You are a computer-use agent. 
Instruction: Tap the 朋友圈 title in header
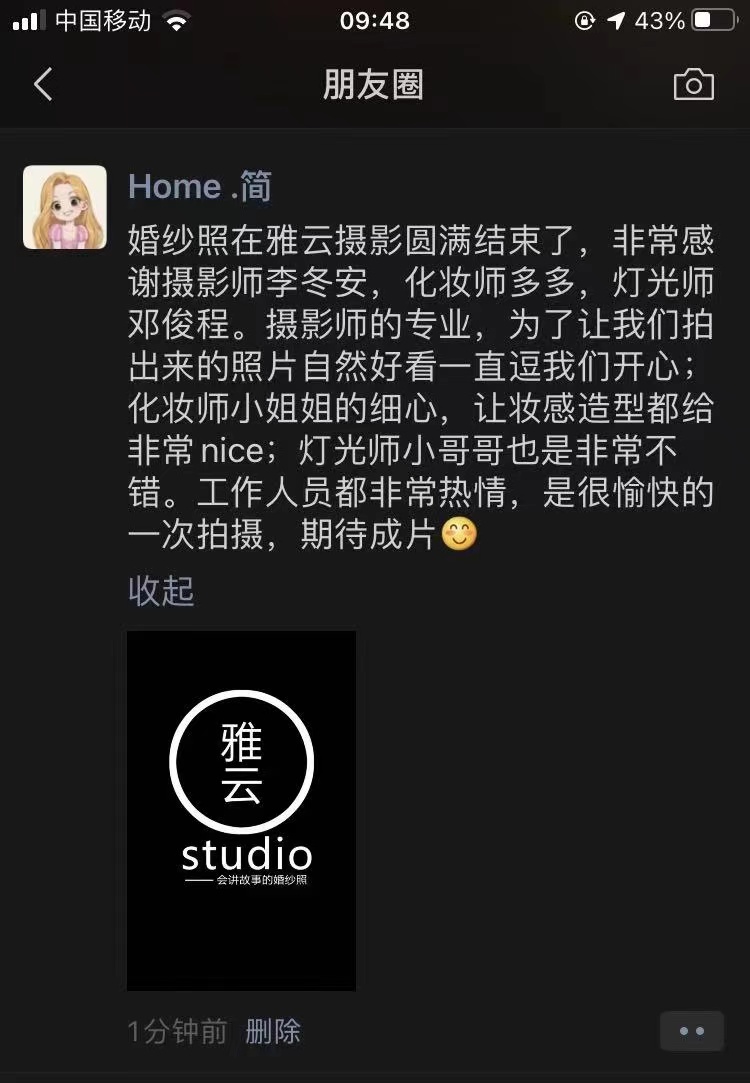point(373,84)
